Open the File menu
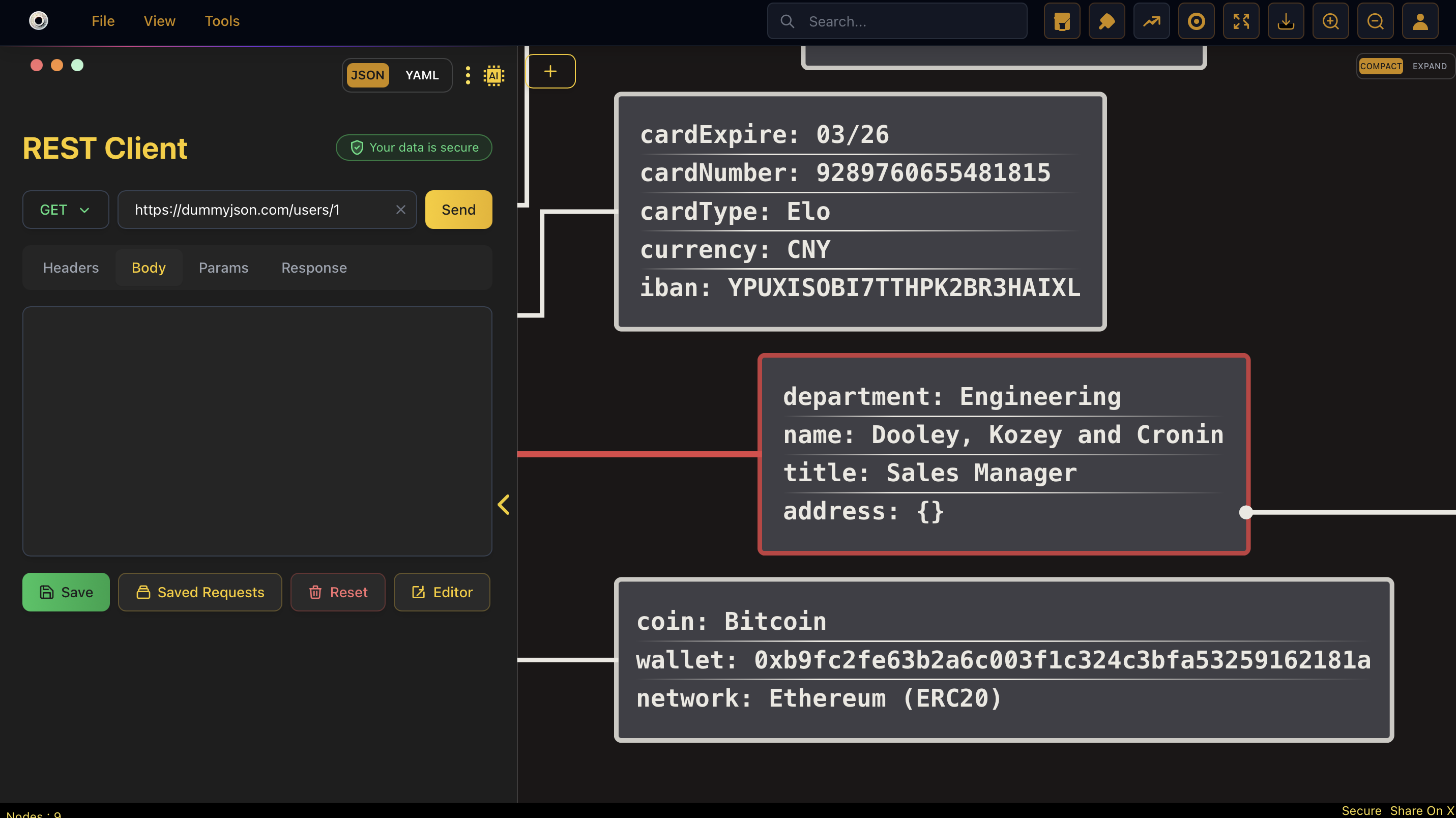The height and width of the screenshot is (818, 1456). [103, 21]
